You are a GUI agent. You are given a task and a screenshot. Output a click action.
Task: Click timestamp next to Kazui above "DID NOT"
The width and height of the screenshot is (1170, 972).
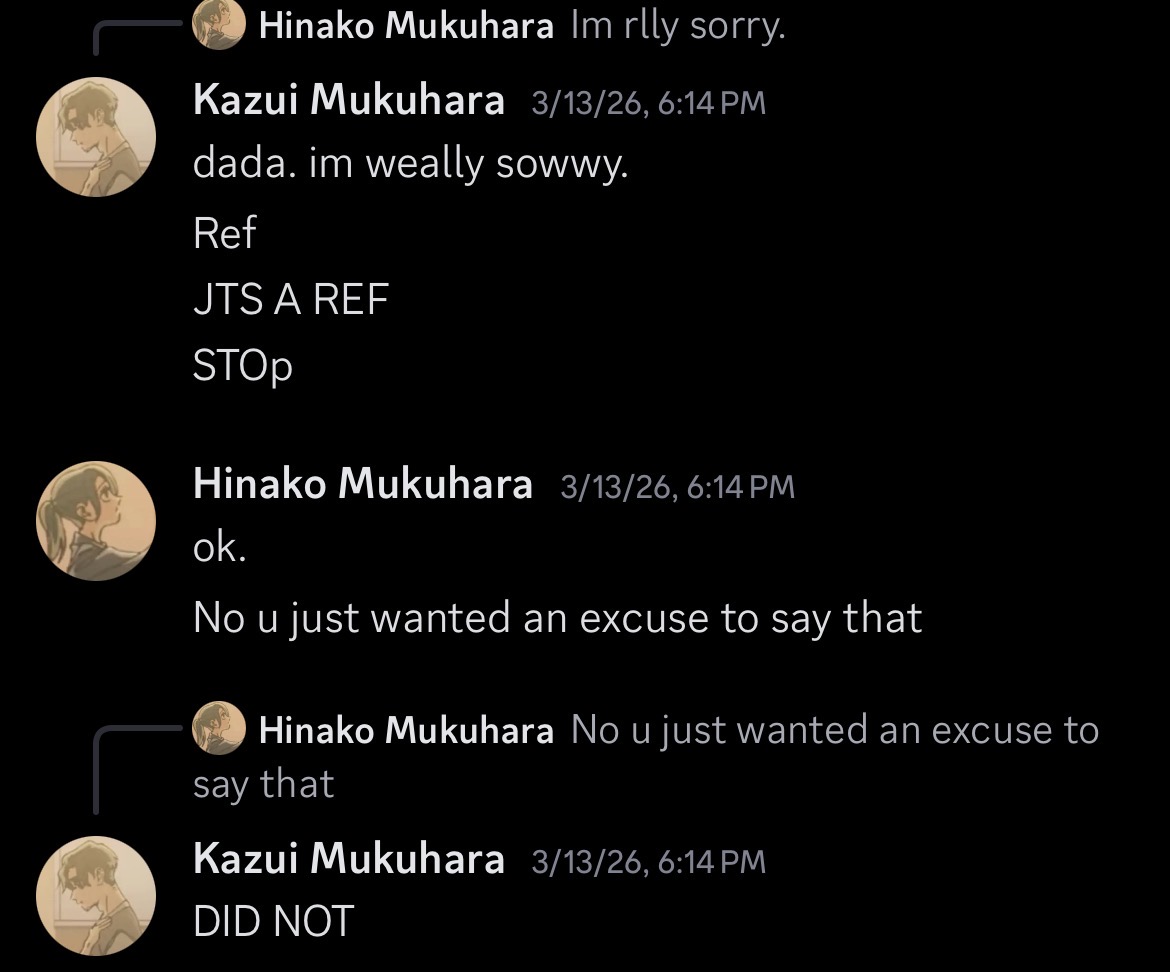pos(648,862)
